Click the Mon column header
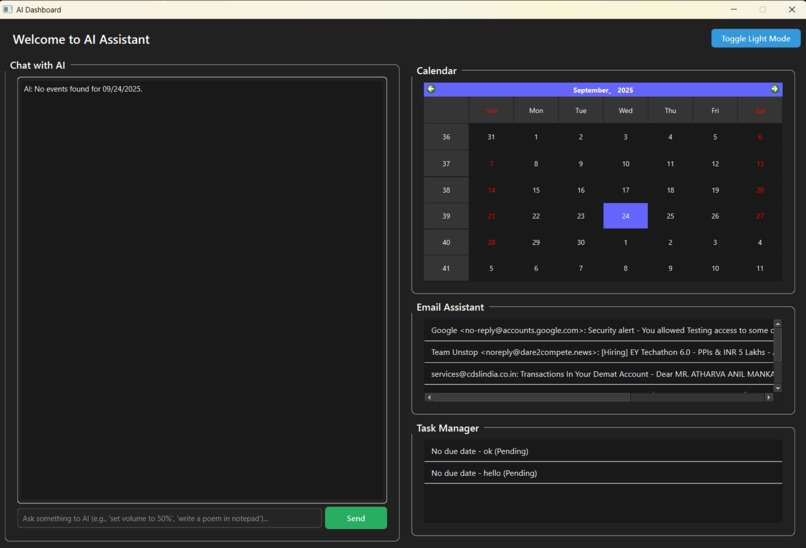The height and width of the screenshot is (548, 806). point(536,111)
